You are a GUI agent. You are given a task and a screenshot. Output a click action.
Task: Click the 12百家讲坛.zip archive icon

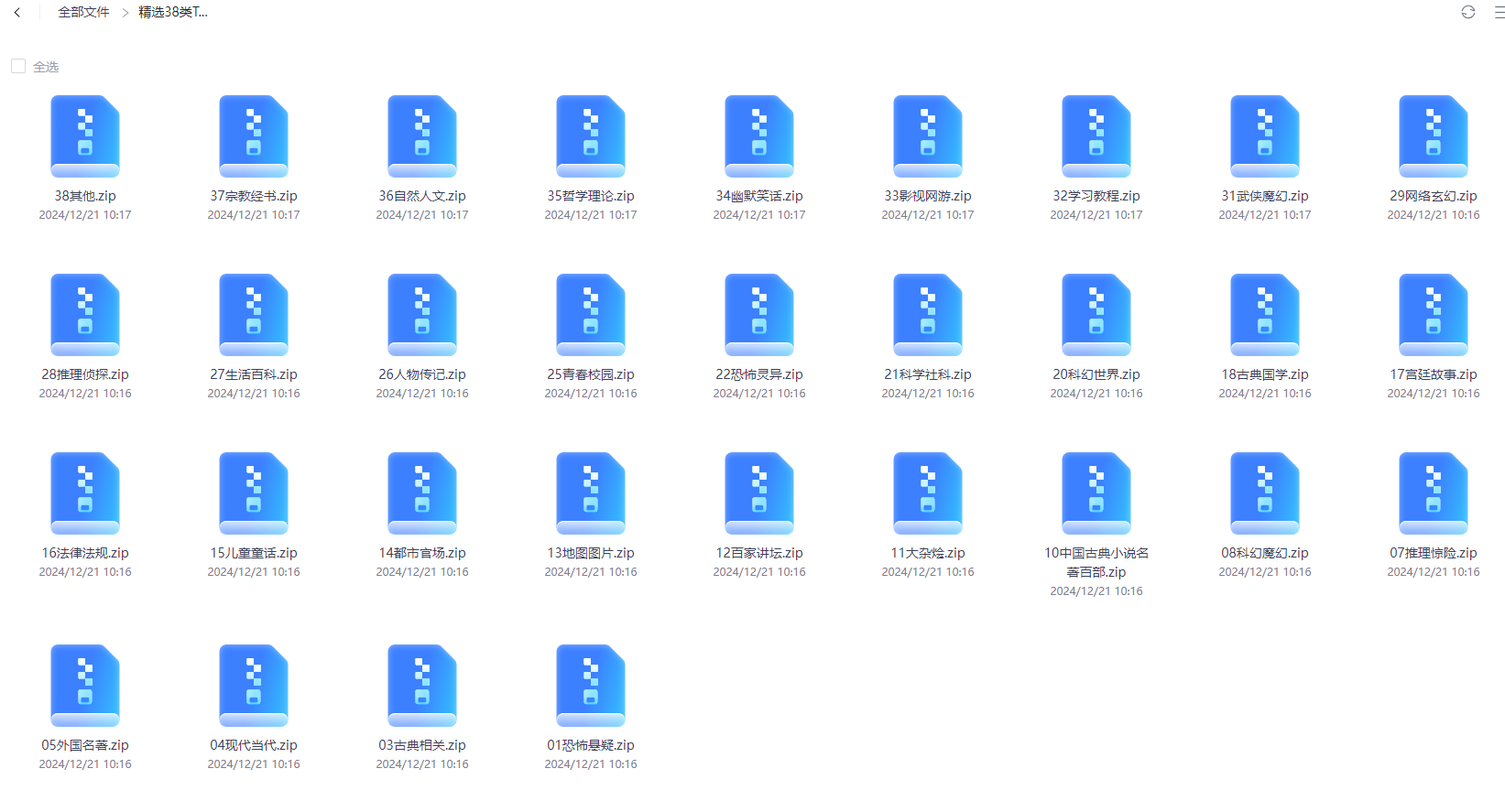point(759,493)
